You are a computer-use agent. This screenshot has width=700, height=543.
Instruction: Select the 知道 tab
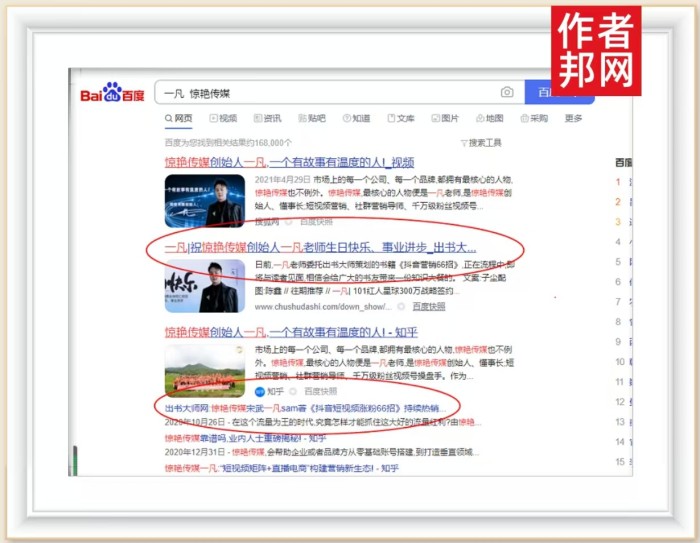click(356, 118)
